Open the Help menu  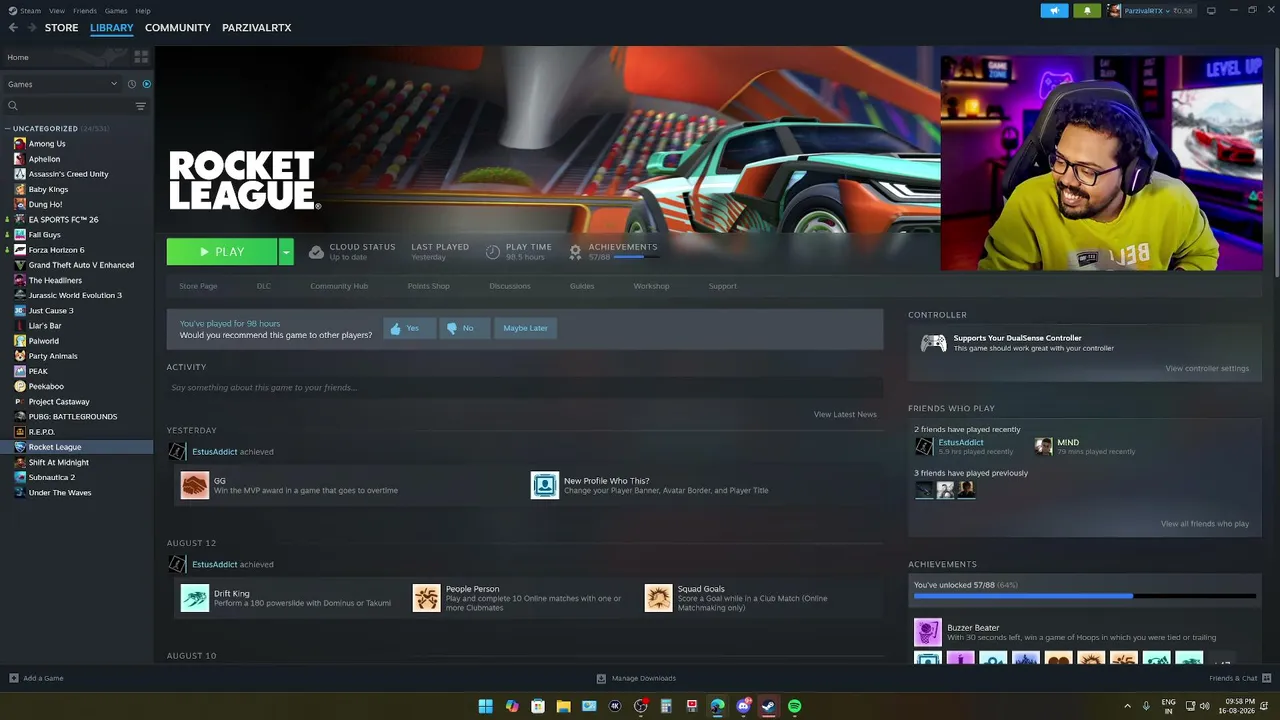pyautogui.click(x=143, y=11)
